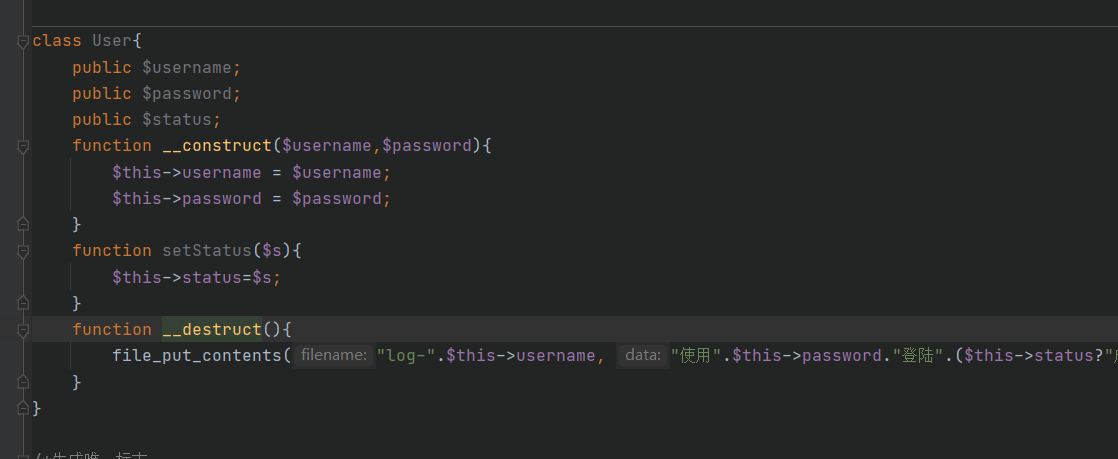1118x459 pixels.
Task: Click "function" keyword before __destruct
Action: pyautogui.click(x=112, y=329)
